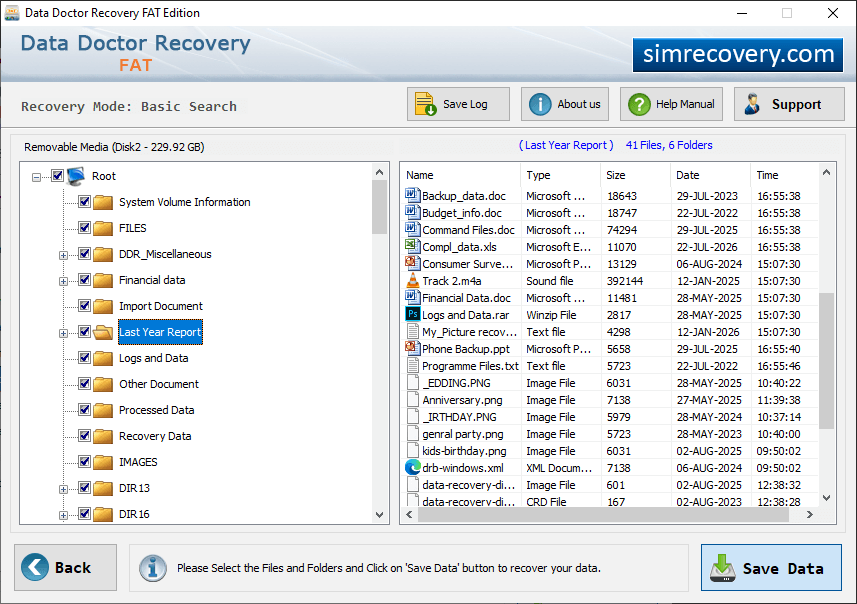The width and height of the screenshot is (857, 604).
Task: Click the Photoshop icon beside Logs and Data.rar
Action: pos(413,314)
